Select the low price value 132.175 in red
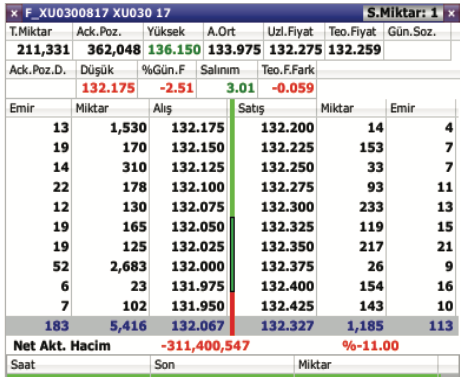Viewport: 467px width, 385px height. [108, 88]
